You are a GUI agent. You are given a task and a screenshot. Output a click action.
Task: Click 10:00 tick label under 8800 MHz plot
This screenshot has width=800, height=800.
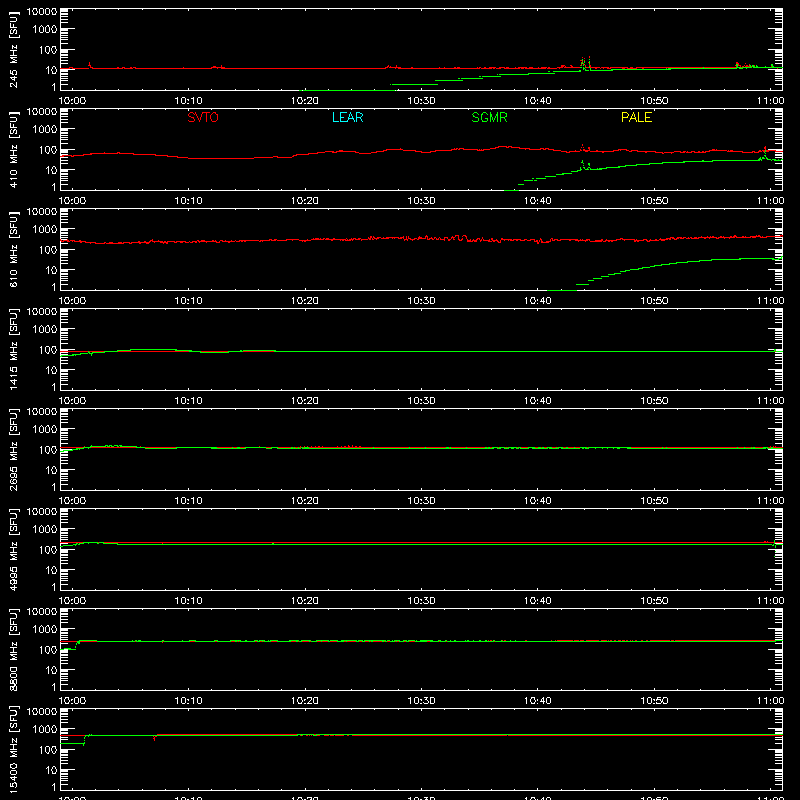click(x=72, y=701)
